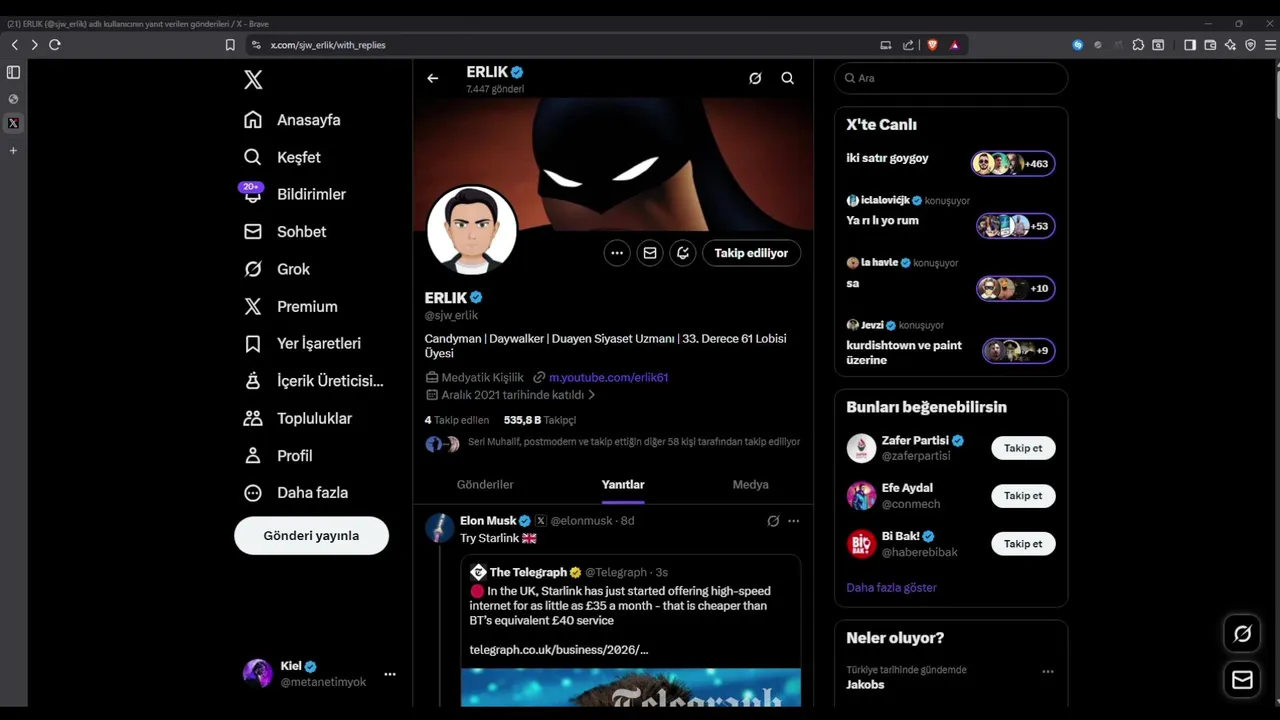Open floating Grok button at bottom right
Image resolution: width=1280 pixels, height=720 pixels.
click(1243, 633)
